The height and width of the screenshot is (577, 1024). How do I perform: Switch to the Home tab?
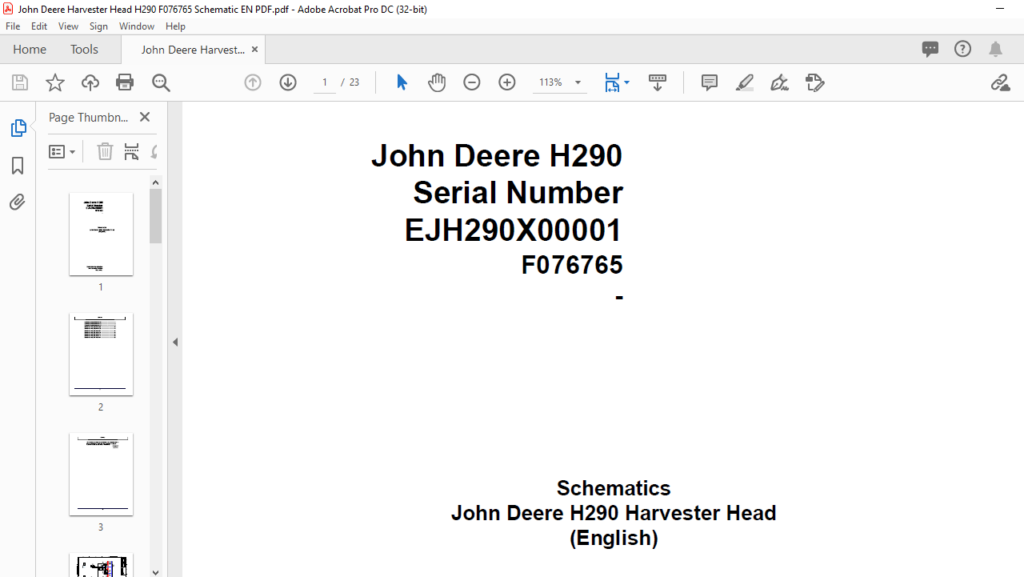tap(29, 50)
